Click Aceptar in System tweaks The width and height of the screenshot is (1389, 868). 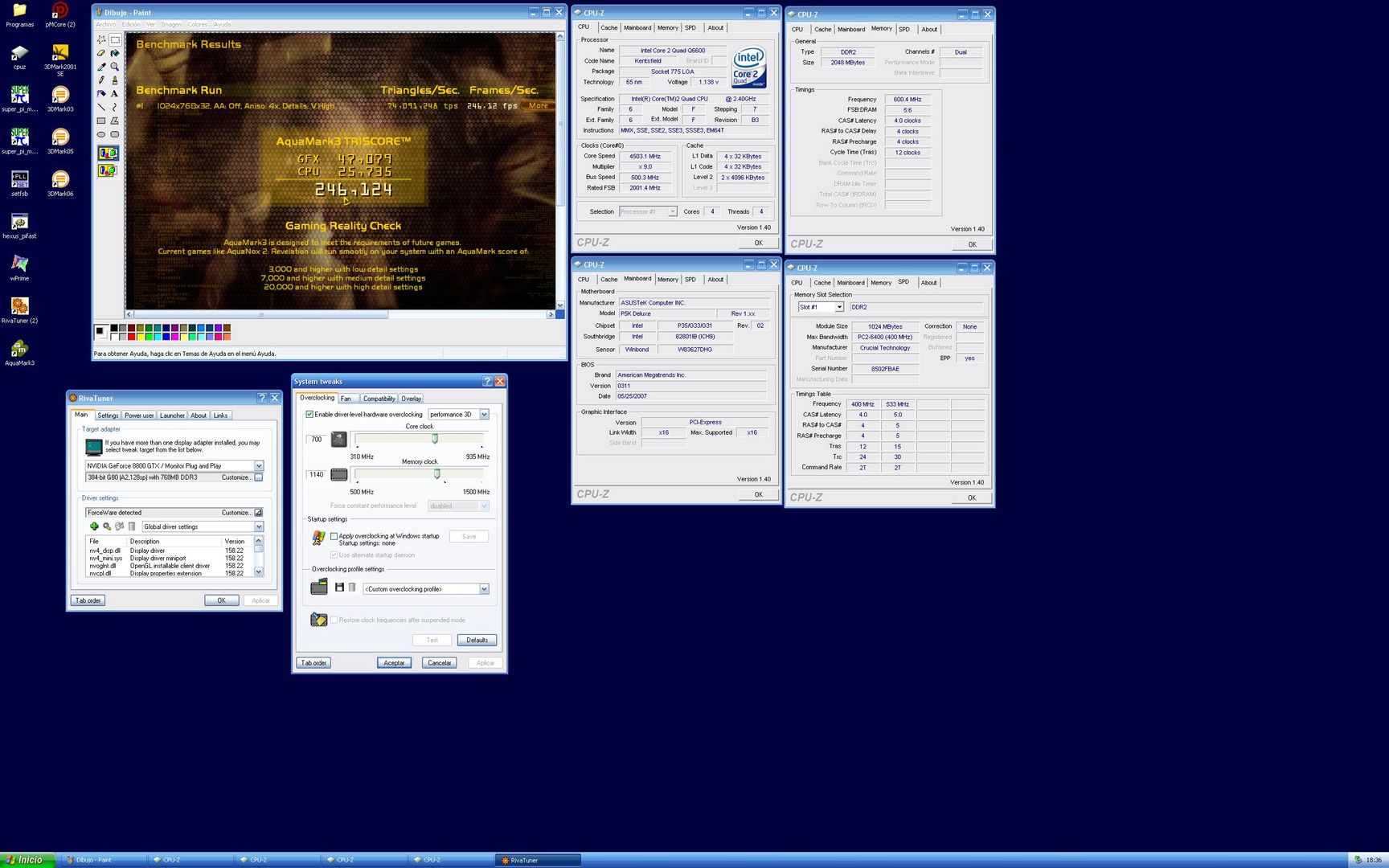pos(394,663)
